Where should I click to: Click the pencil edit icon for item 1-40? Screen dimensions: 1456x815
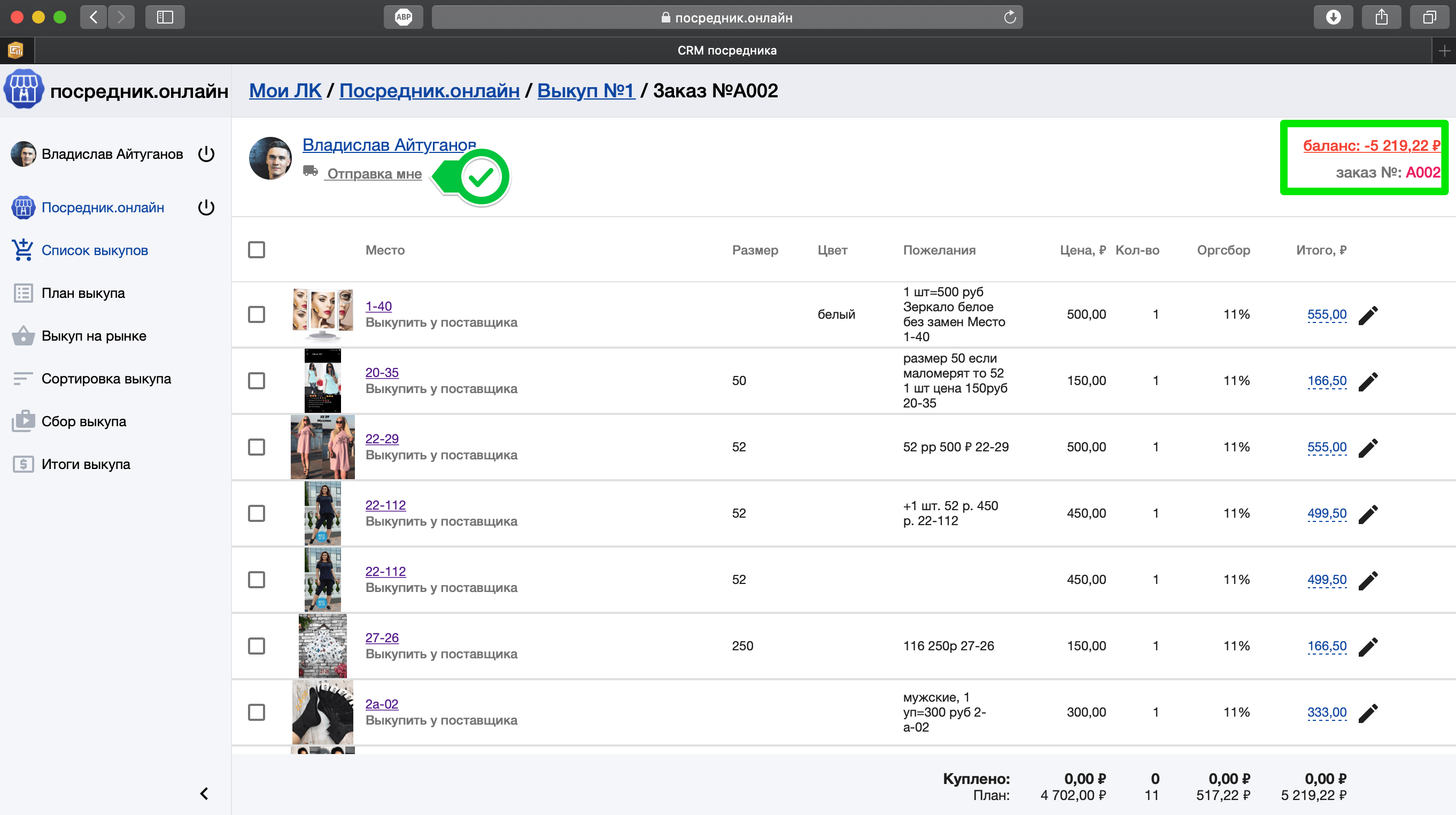(1368, 315)
